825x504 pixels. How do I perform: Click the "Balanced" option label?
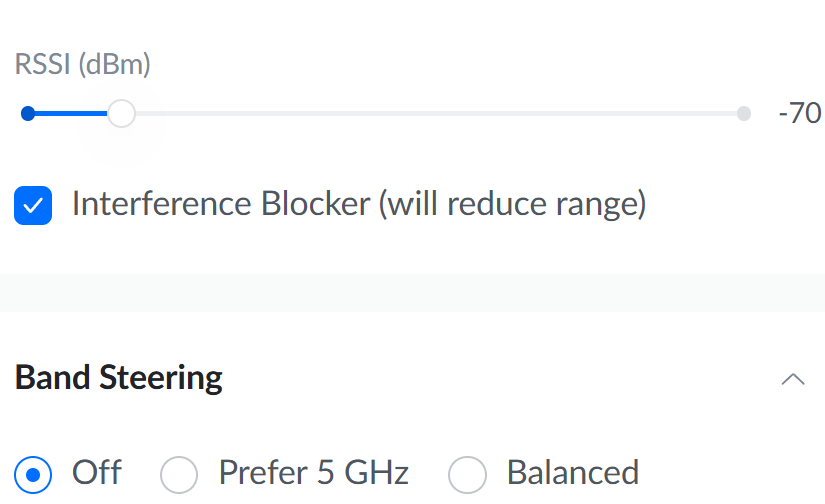[573, 472]
